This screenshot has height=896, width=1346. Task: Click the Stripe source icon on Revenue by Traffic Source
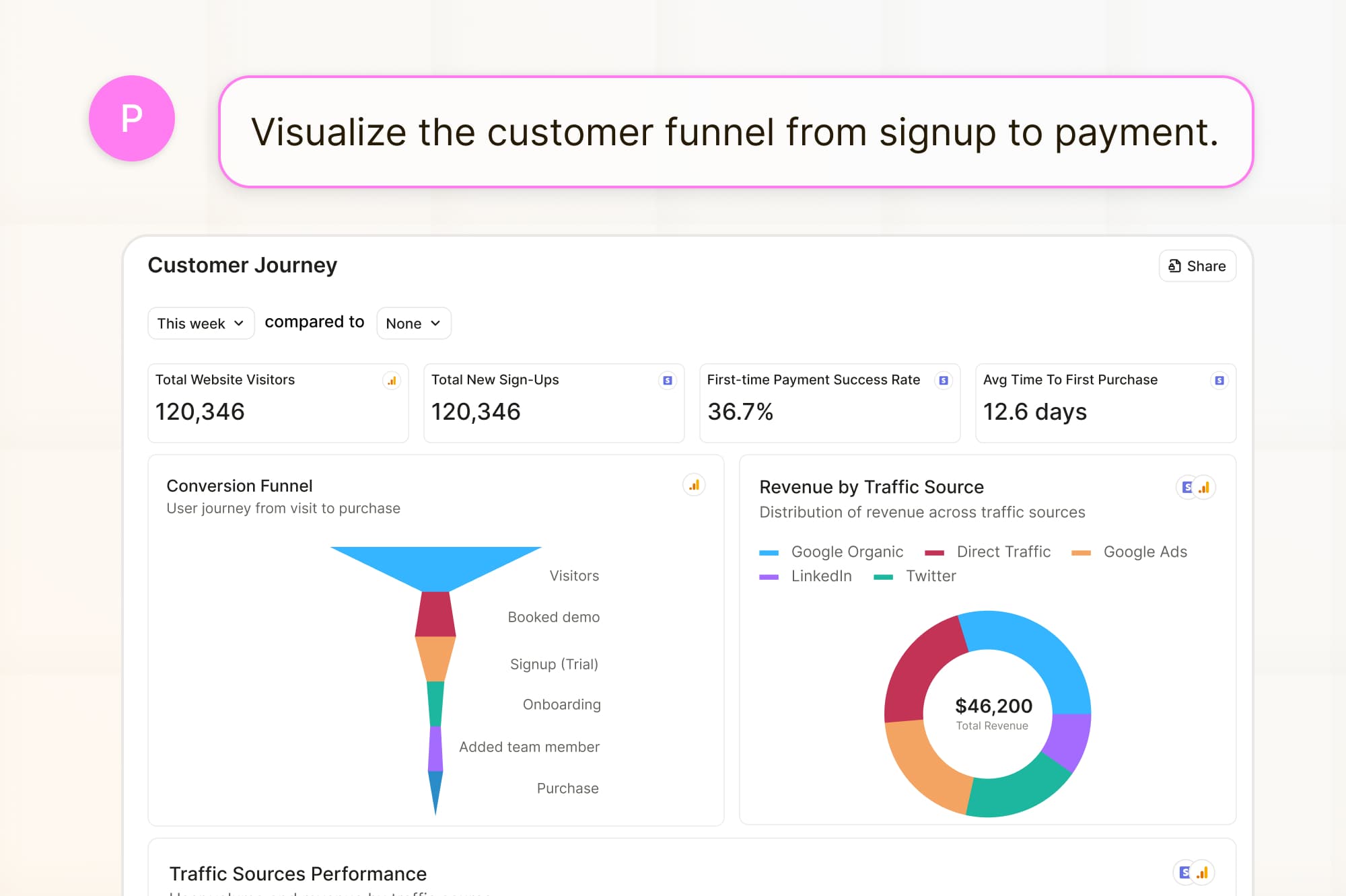(1189, 487)
